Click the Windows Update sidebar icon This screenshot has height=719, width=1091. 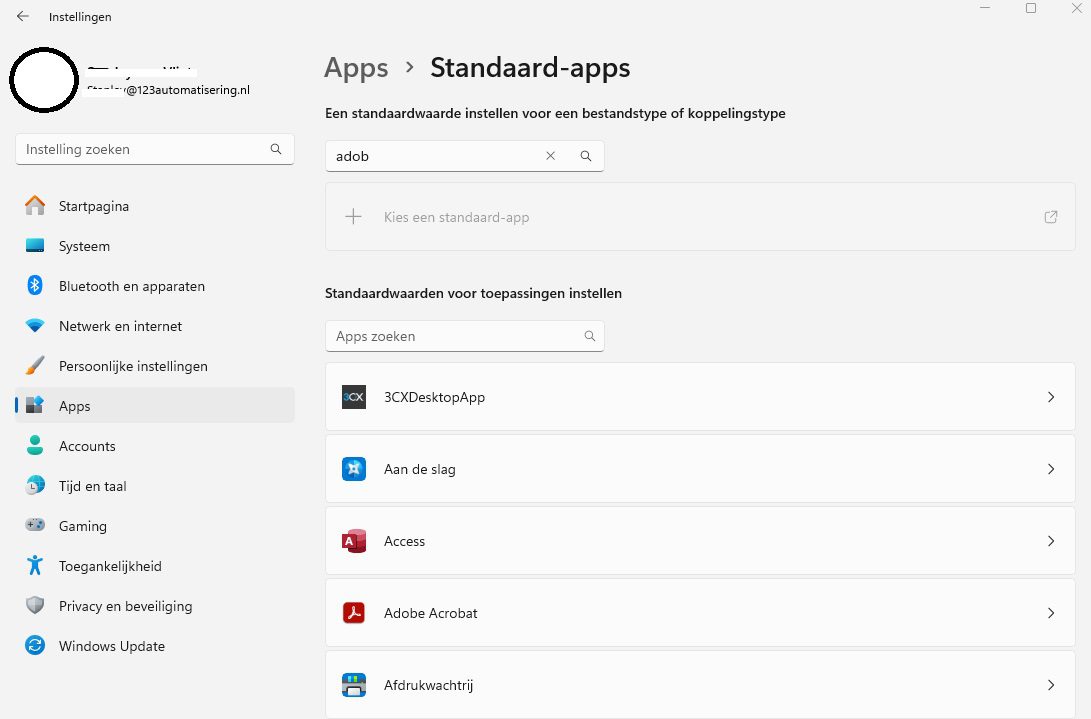pyautogui.click(x=34, y=645)
